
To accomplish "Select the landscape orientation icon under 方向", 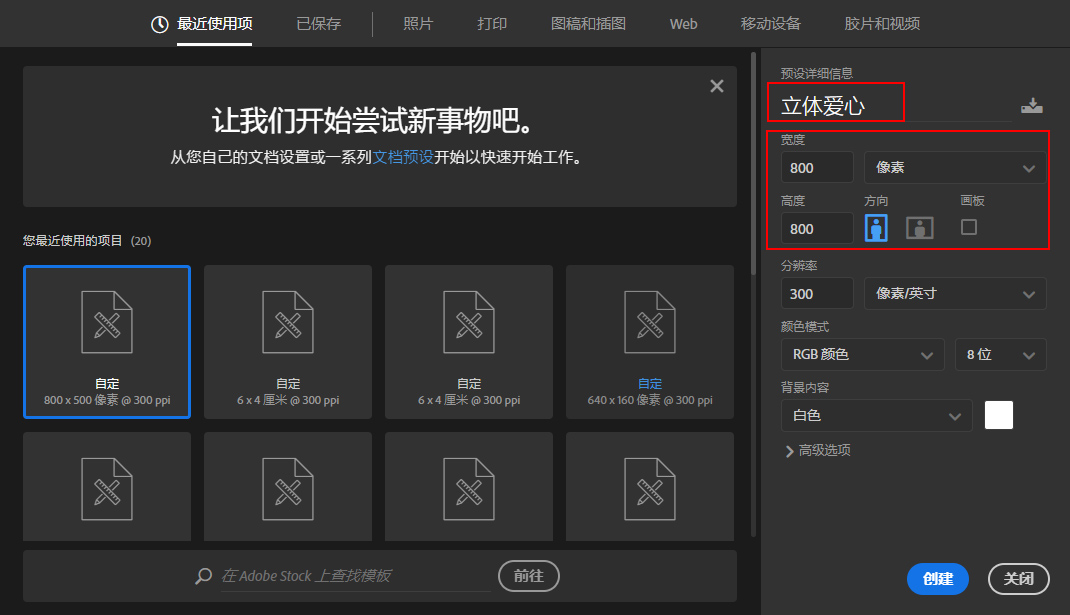I will [918, 227].
